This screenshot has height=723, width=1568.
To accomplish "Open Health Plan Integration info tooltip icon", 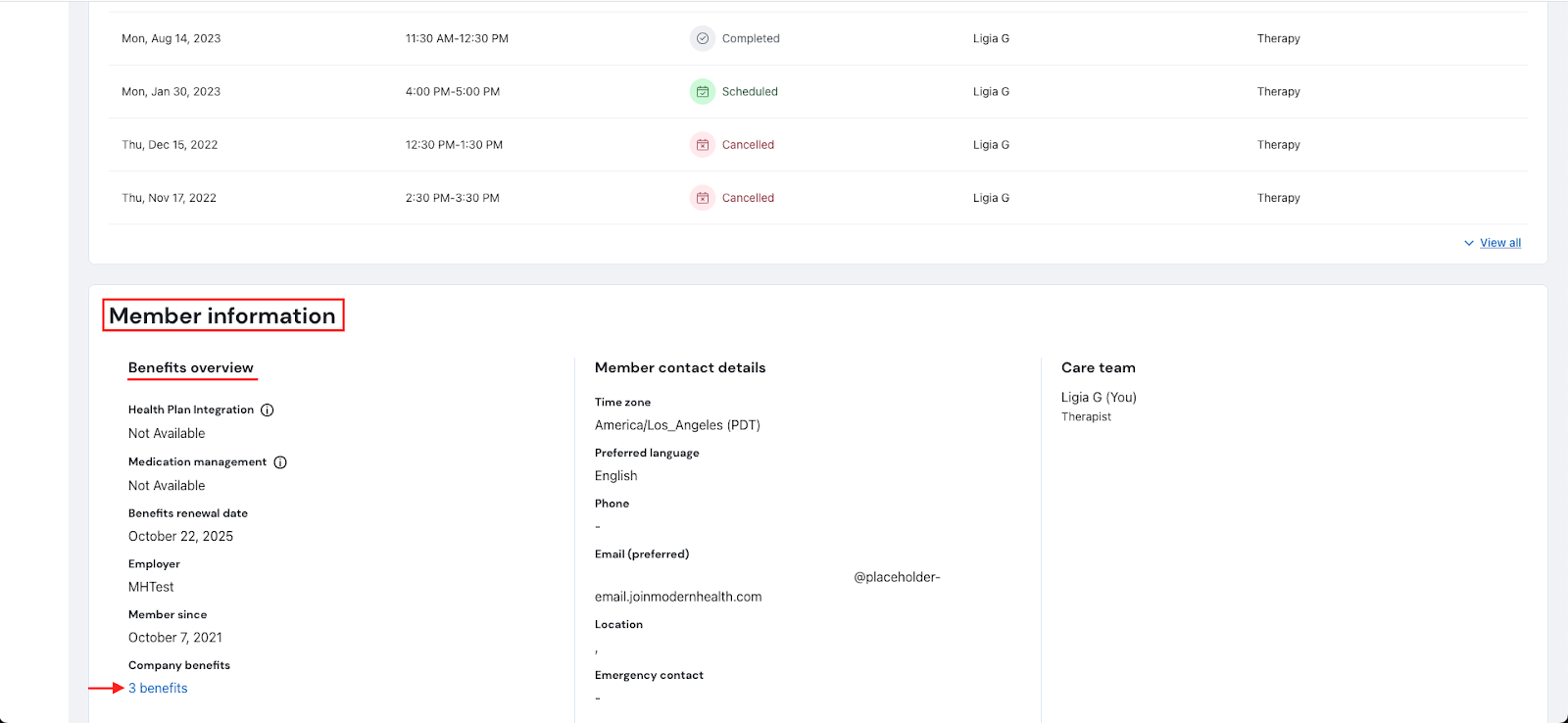I will pyautogui.click(x=267, y=410).
